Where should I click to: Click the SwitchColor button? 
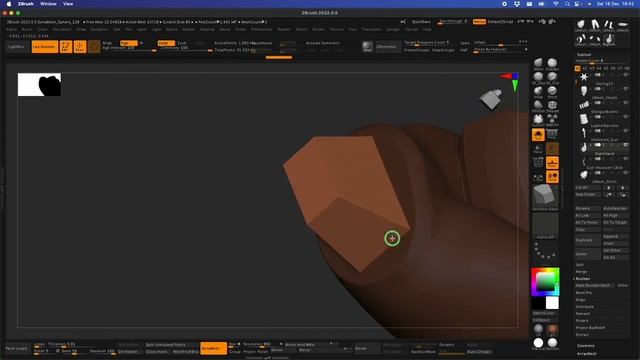tap(544, 313)
